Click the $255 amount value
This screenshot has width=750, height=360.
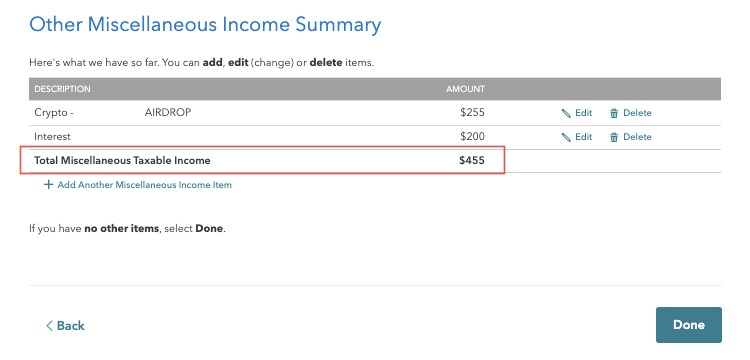pyautogui.click(x=473, y=112)
